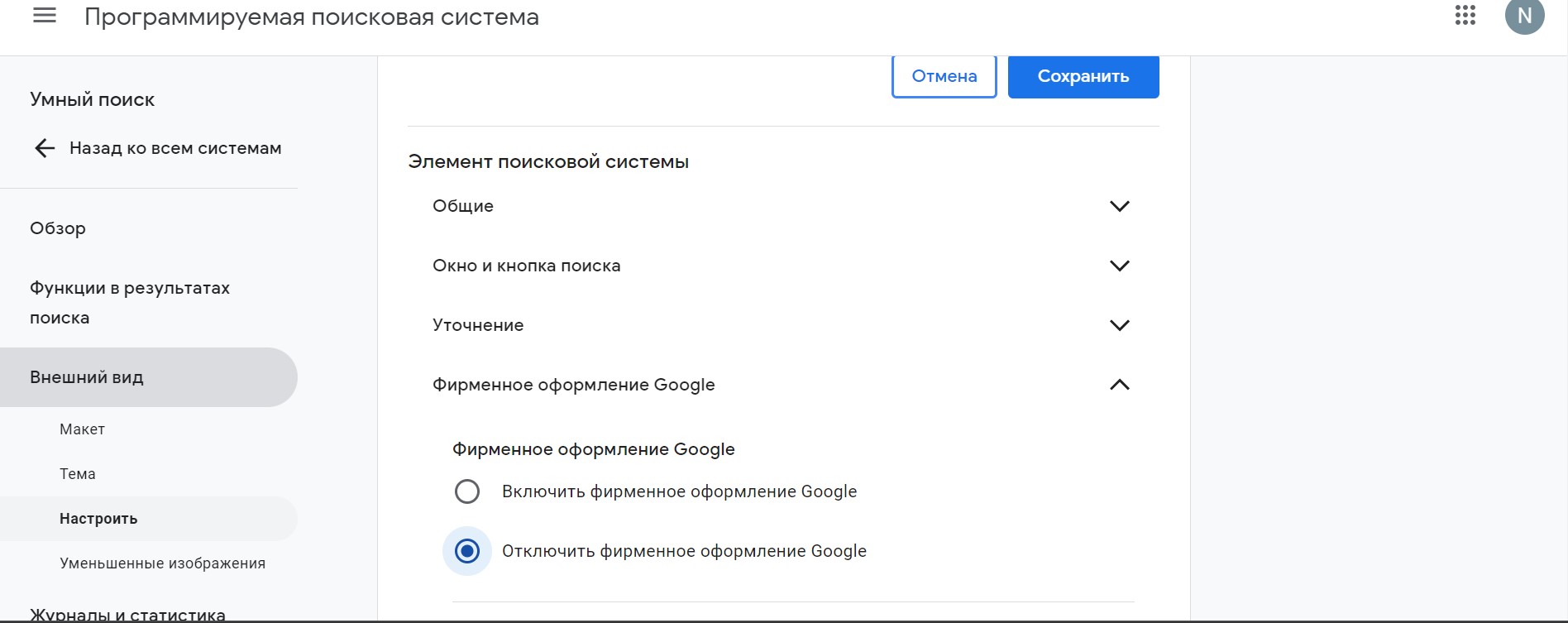1568x623 pixels.
Task: Open "Журналы и статистика" sidebar item
Action: [x=127, y=614]
